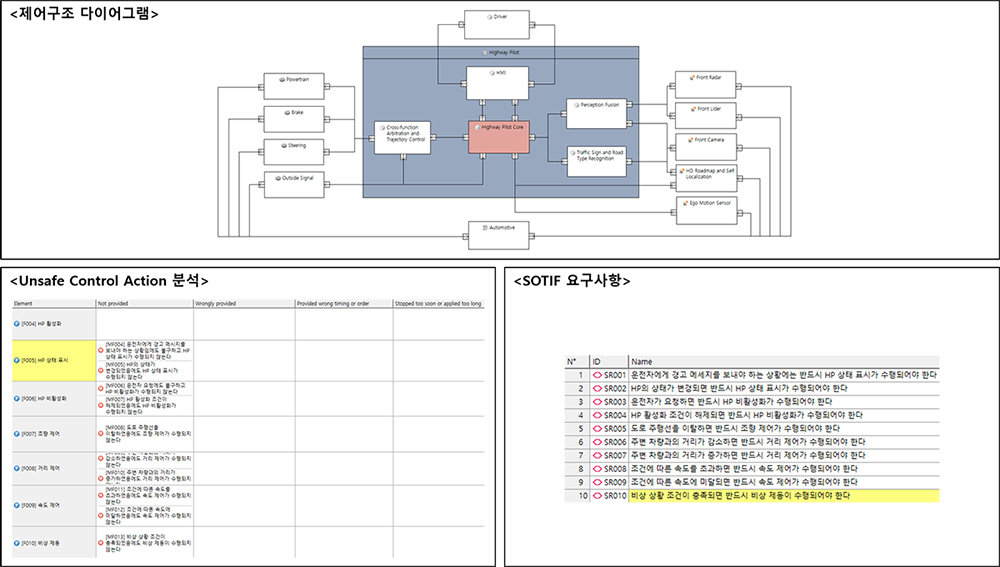Select the SR001 requirement icon

point(597,375)
